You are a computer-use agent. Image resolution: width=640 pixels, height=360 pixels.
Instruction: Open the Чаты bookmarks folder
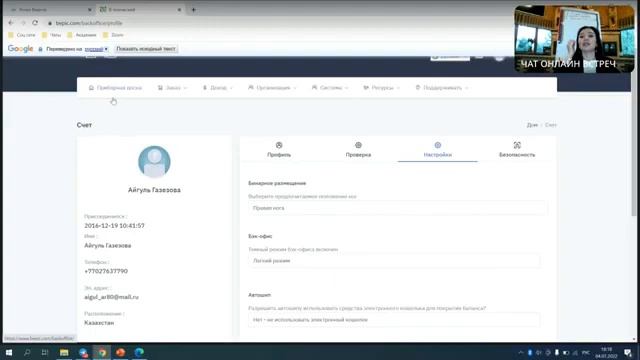click(x=51, y=35)
